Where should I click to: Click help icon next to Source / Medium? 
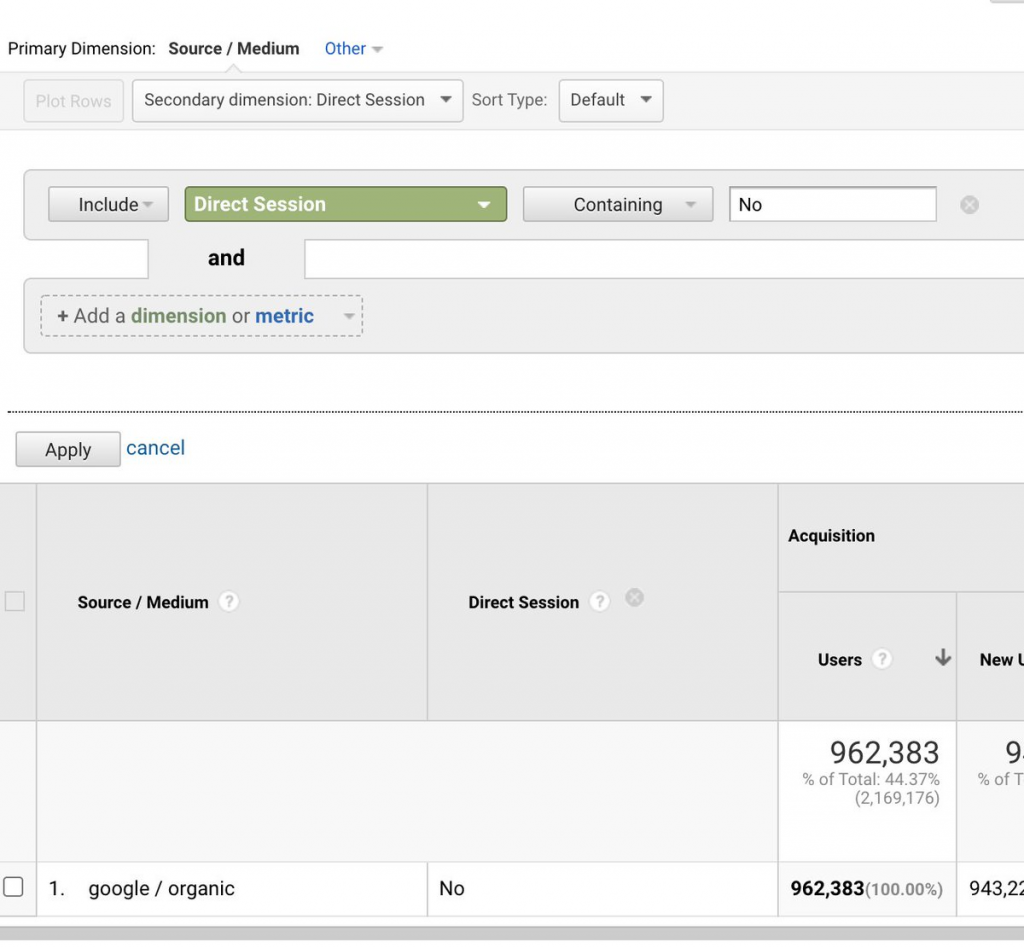click(x=229, y=602)
